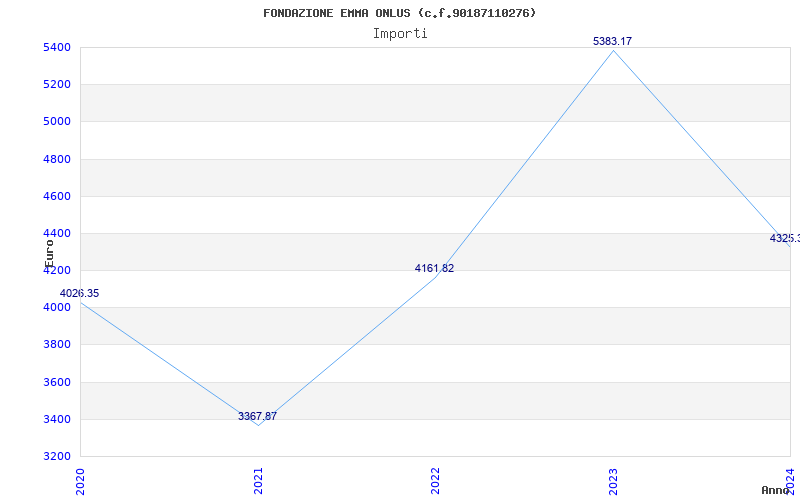Click the 2024 x-axis label
The width and height of the screenshot is (800, 500).
pyautogui.click(x=790, y=481)
